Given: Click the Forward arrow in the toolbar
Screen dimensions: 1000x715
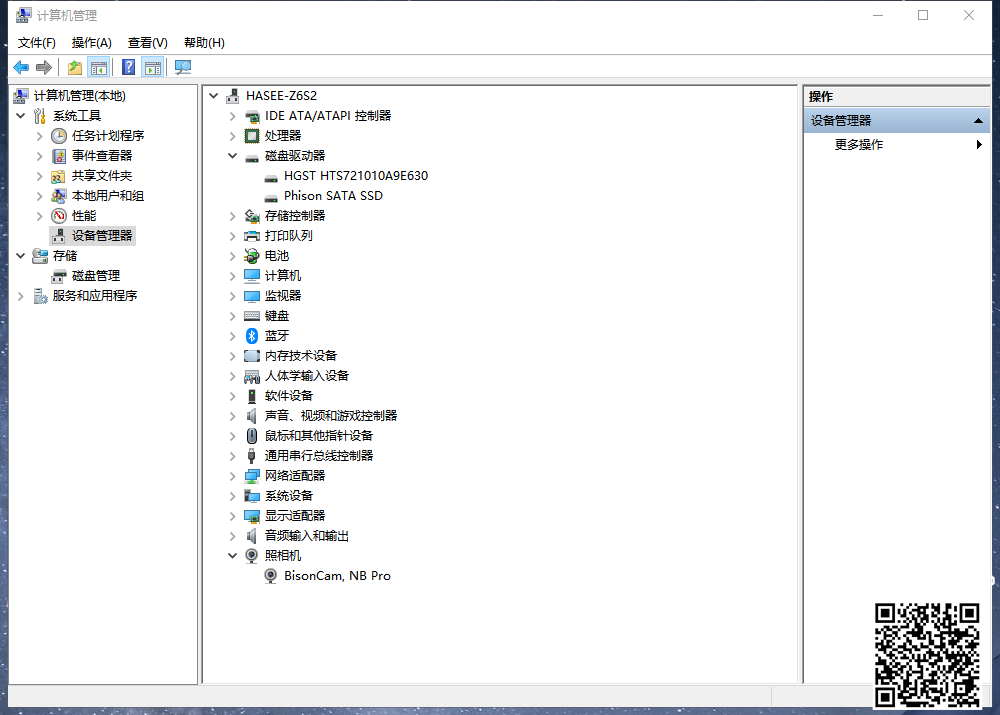Looking at the screenshot, I should tap(43, 67).
